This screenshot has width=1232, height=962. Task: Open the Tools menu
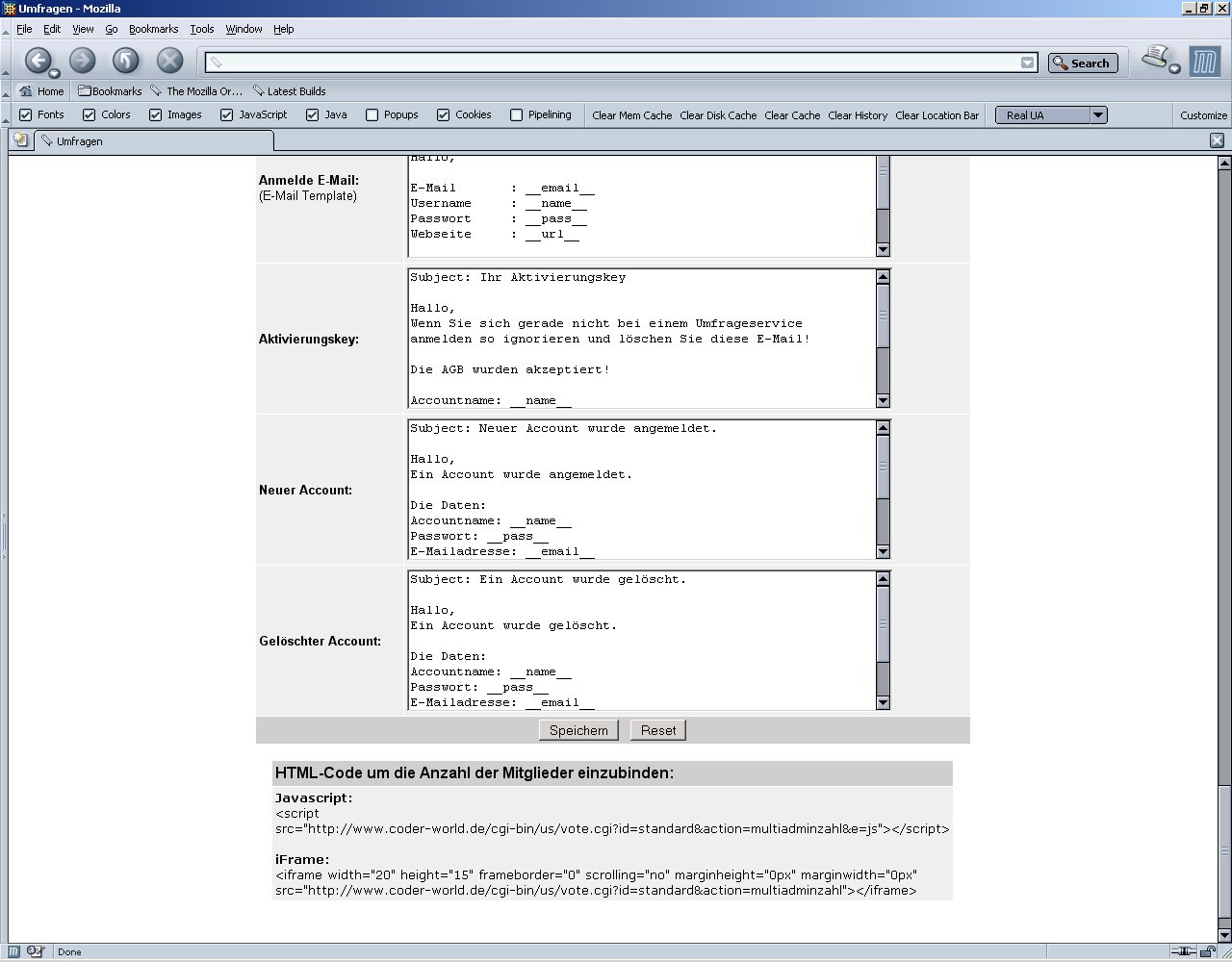(202, 29)
